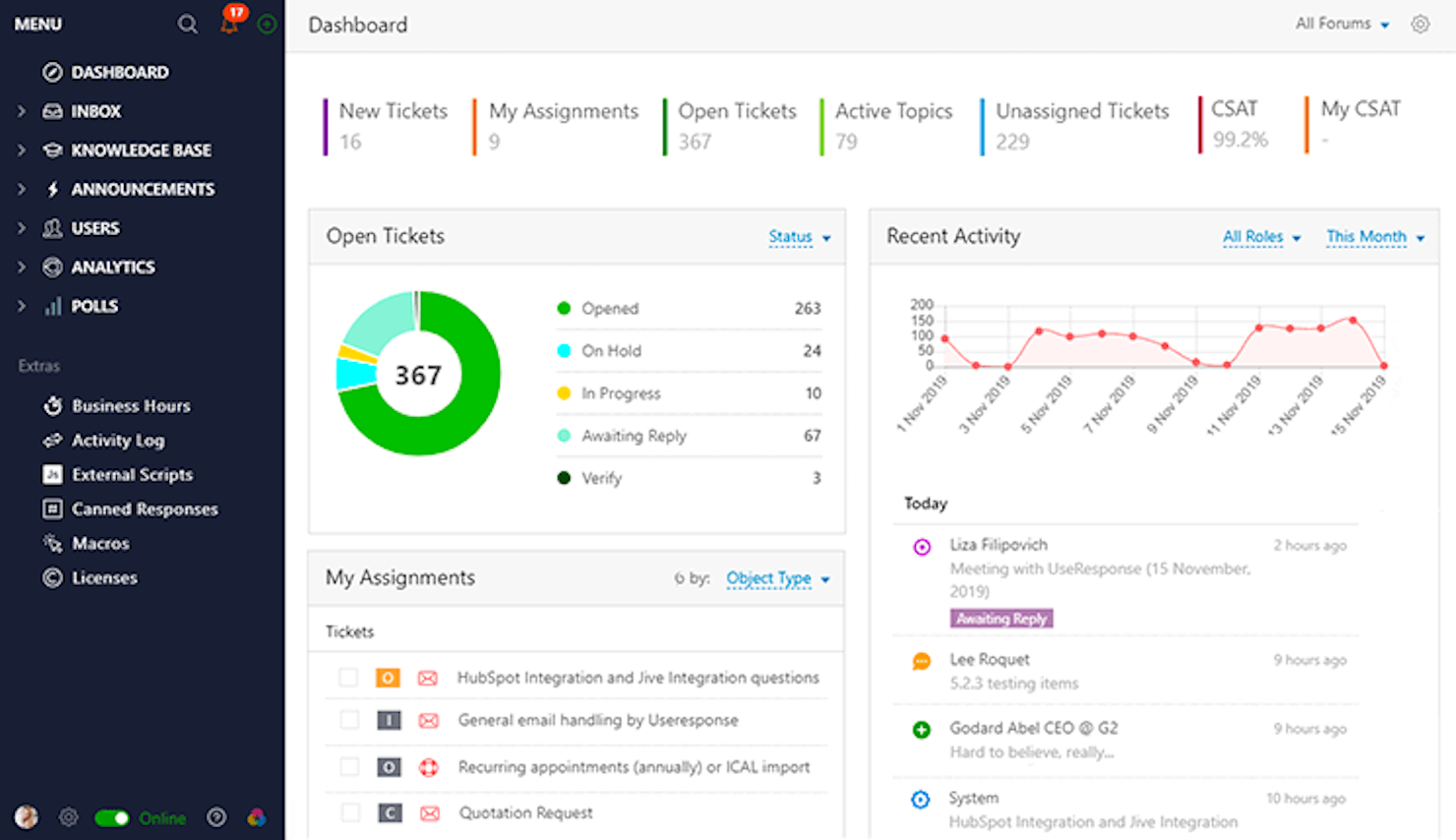Open your profile avatar in the footer
Viewport: 1456px width, 840px height.
click(25, 817)
